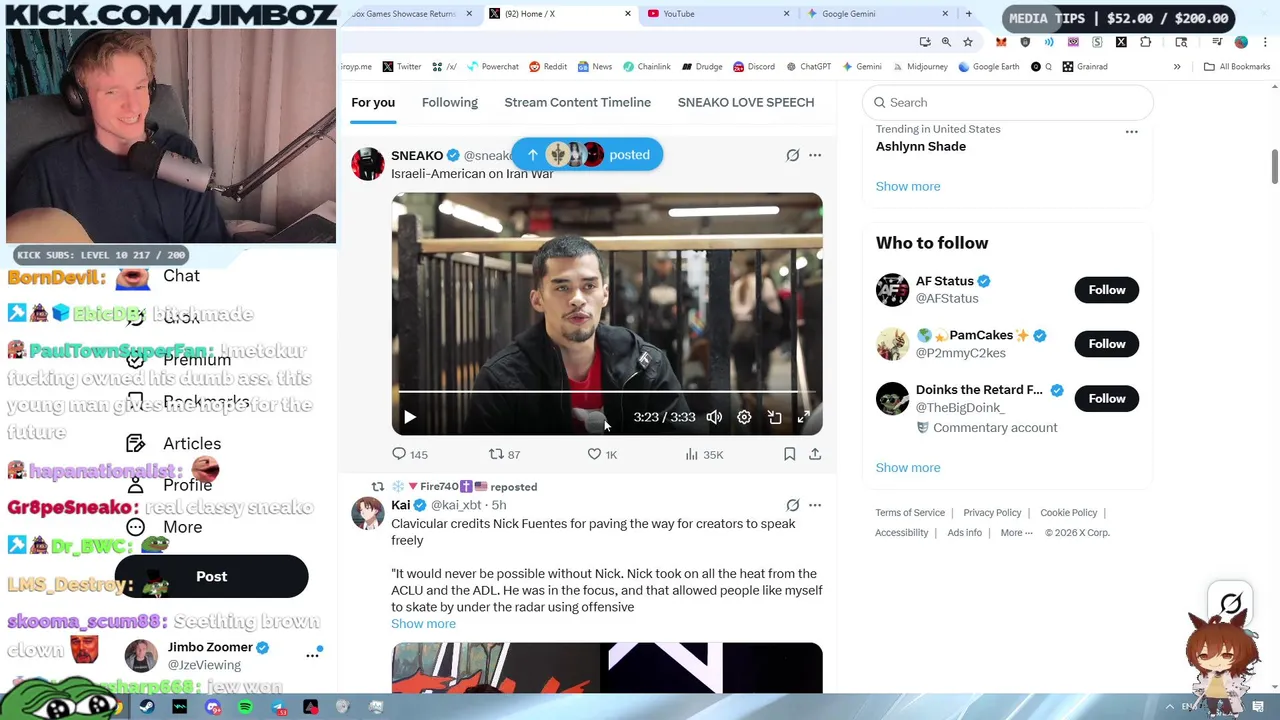Like the SNEAKO post showing 1K
This screenshot has height=720, width=1280.
click(x=602, y=454)
